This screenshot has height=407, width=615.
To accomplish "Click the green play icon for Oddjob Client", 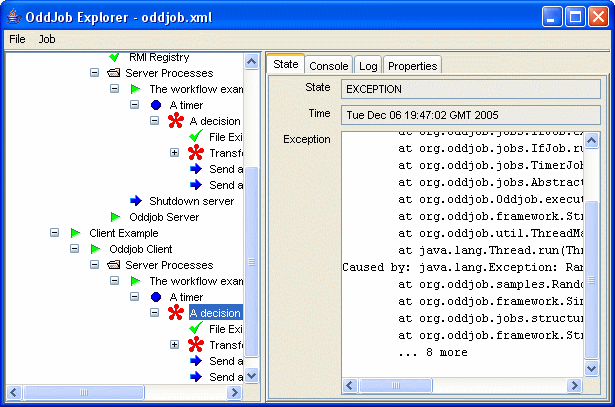I will (x=96, y=249).
